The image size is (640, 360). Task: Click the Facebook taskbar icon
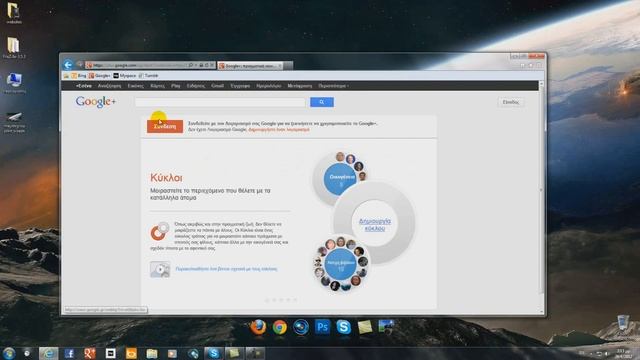(69, 353)
